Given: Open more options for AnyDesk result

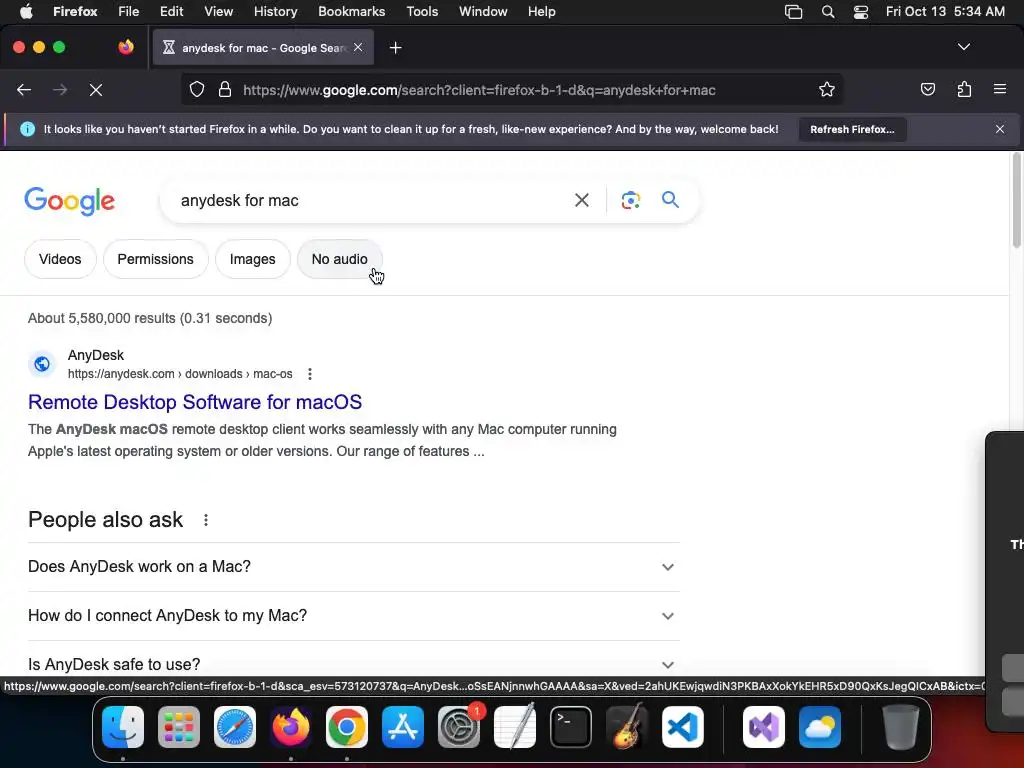Looking at the screenshot, I should pyautogui.click(x=310, y=374).
